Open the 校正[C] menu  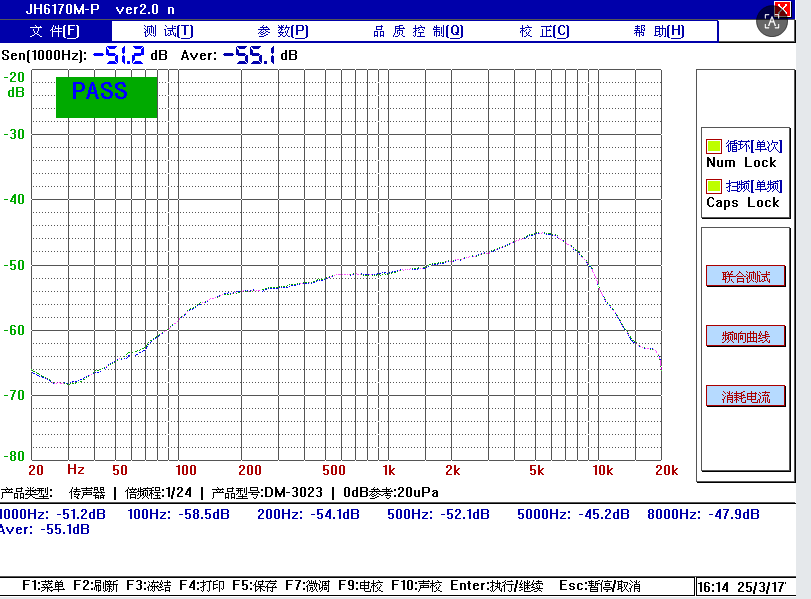(544, 31)
